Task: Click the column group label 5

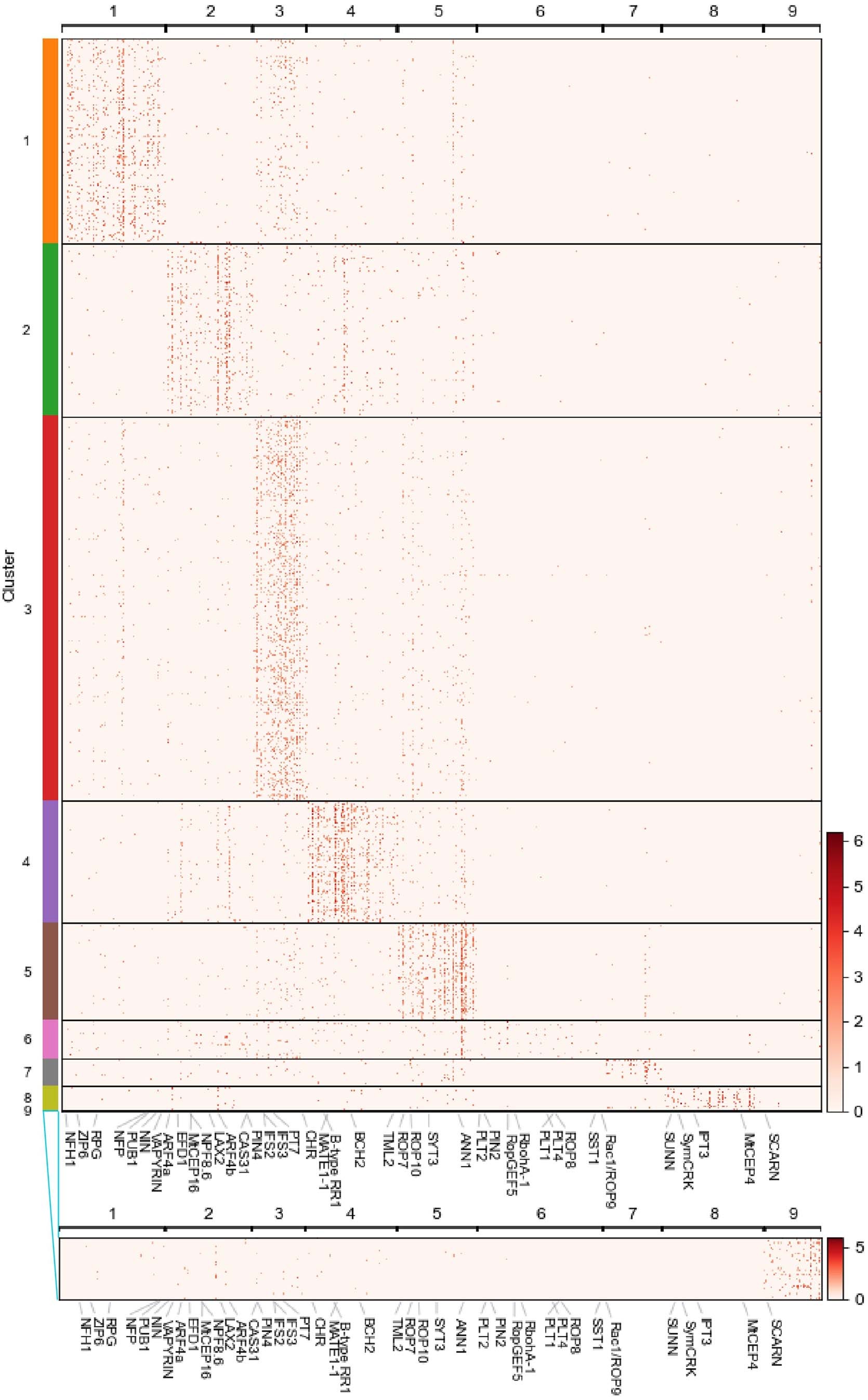Action: [x=439, y=10]
